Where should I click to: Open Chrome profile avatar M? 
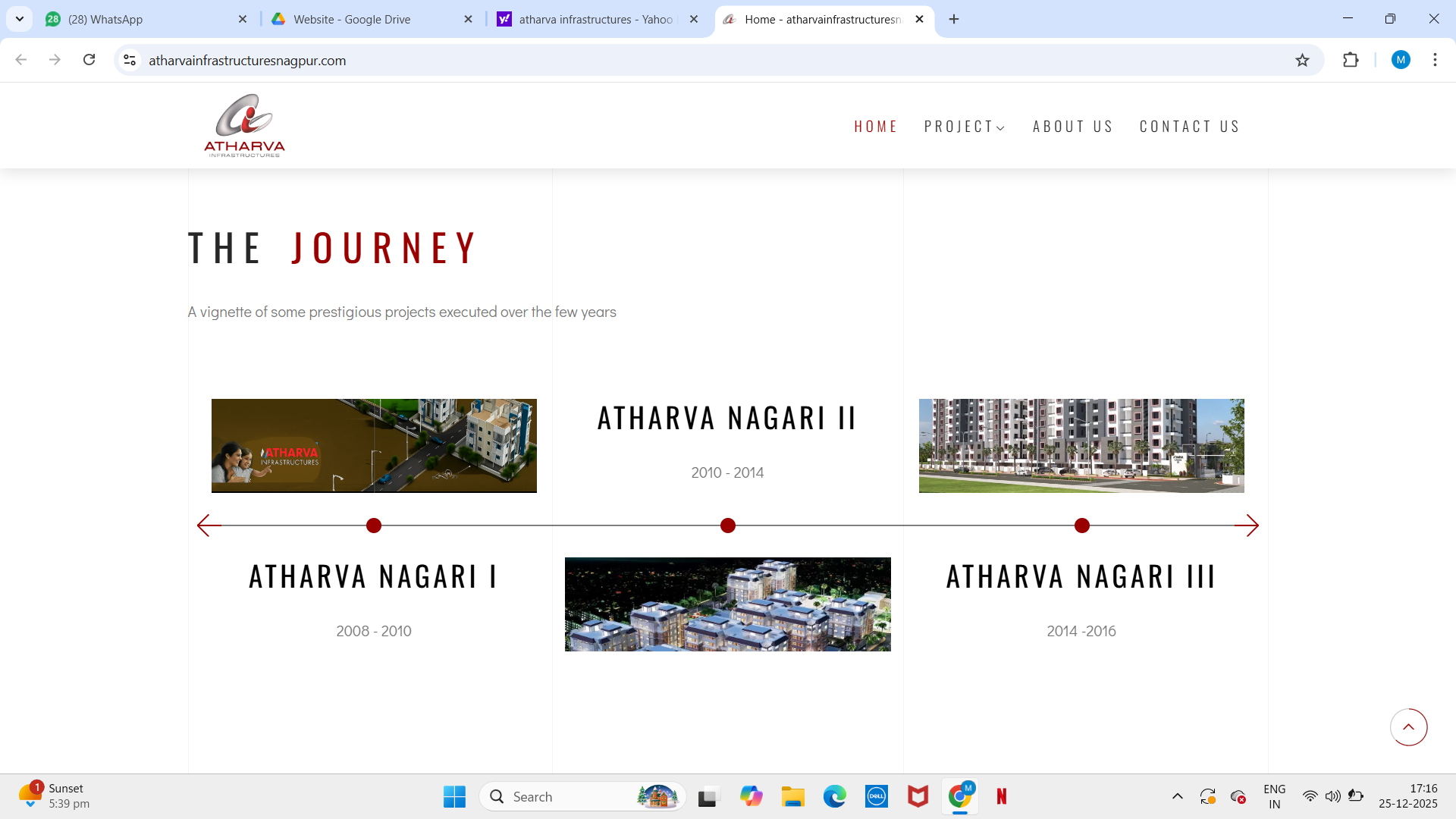(1400, 60)
